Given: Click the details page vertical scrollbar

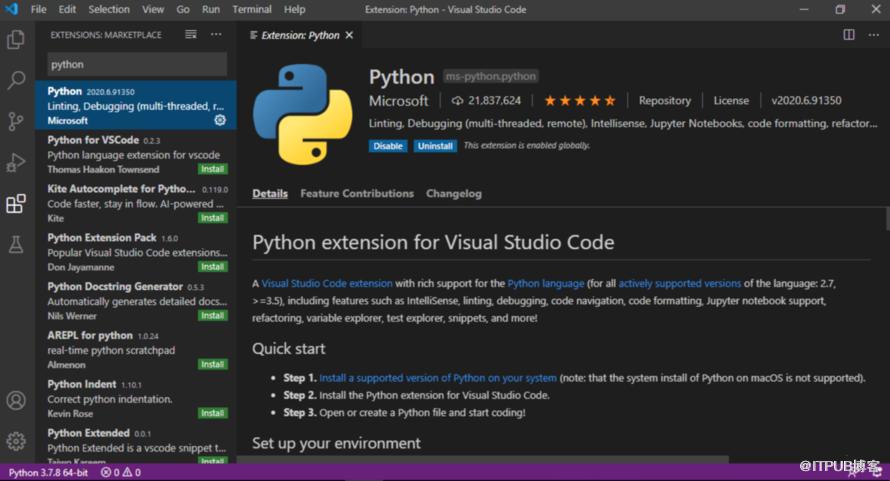Looking at the screenshot, I should [887, 219].
